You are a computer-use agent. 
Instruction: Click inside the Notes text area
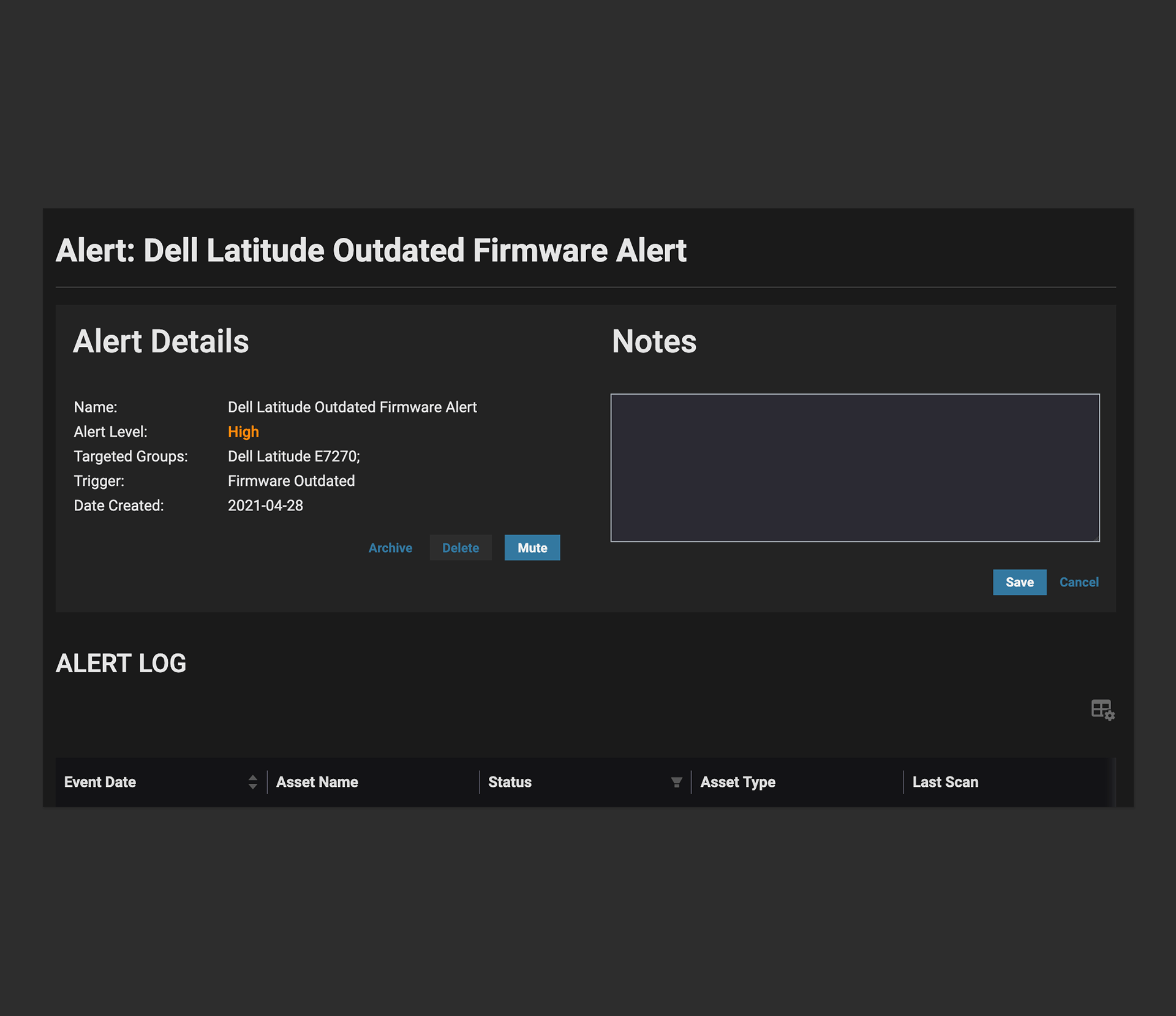[854, 468]
